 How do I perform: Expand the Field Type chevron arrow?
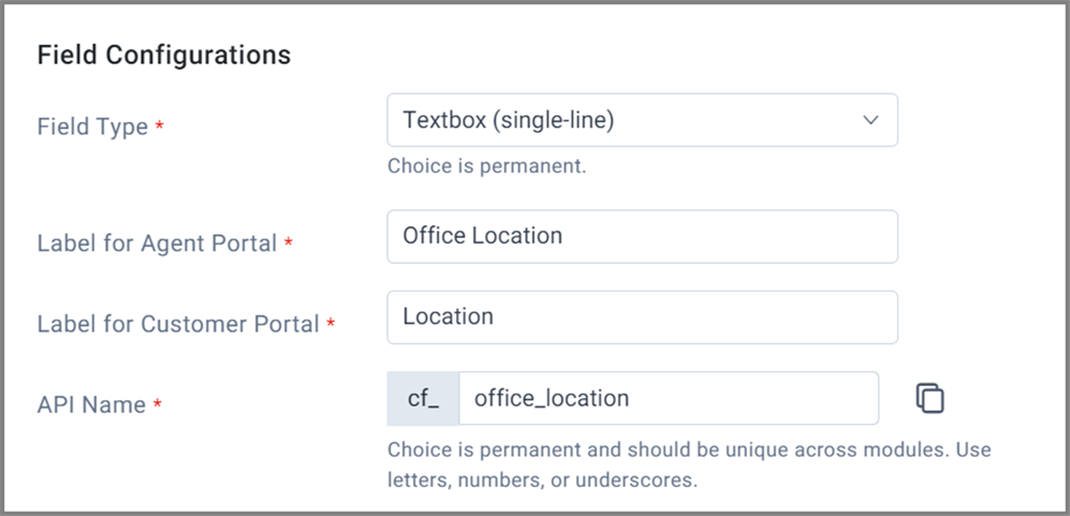tap(870, 120)
